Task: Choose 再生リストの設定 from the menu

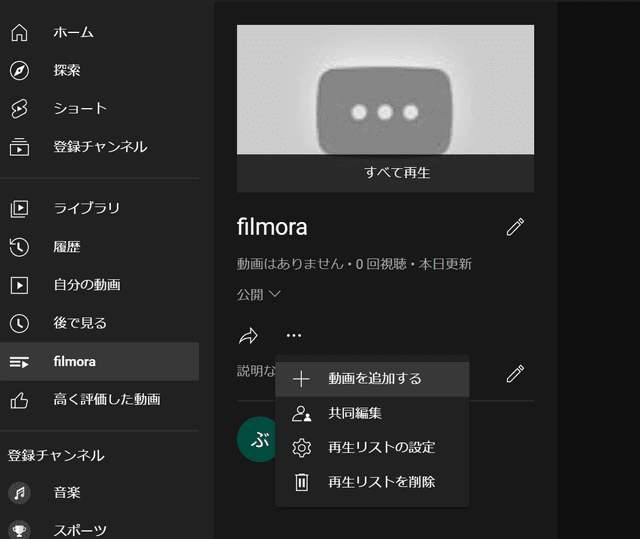Action: 372,448
